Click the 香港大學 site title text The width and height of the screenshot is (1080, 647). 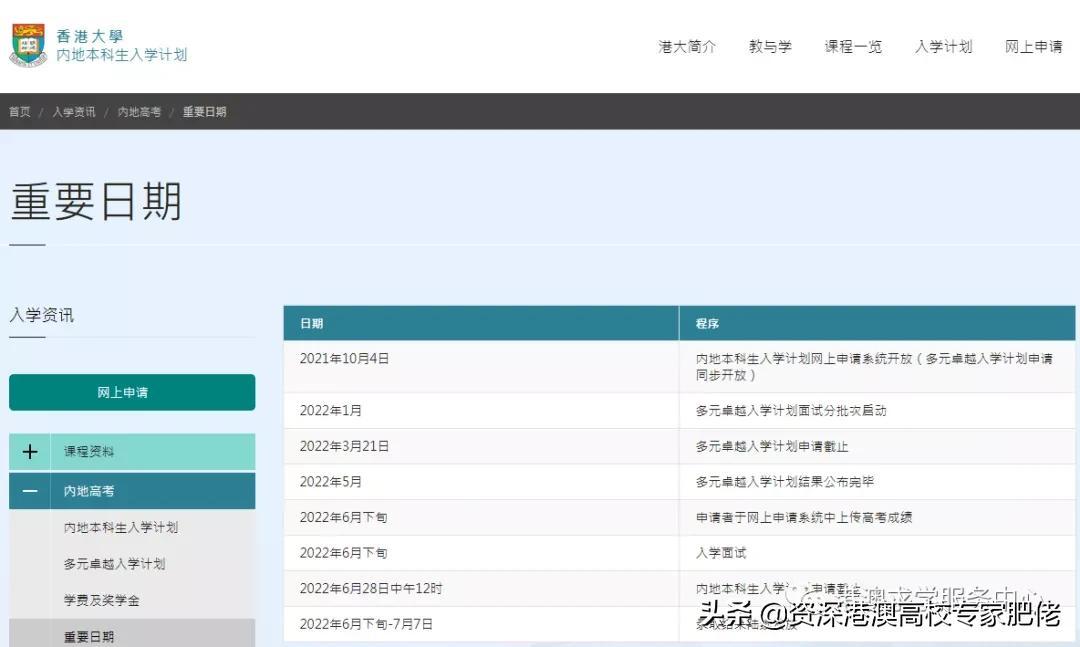pos(90,36)
